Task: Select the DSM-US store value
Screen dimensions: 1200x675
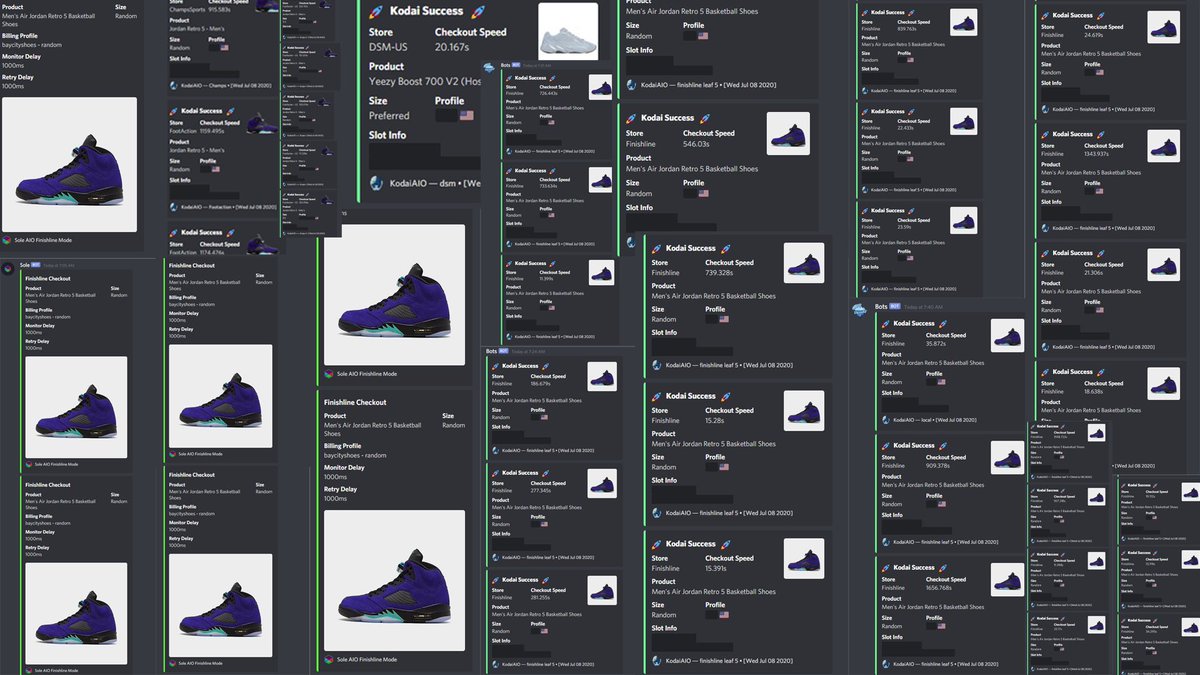Action: click(x=387, y=46)
